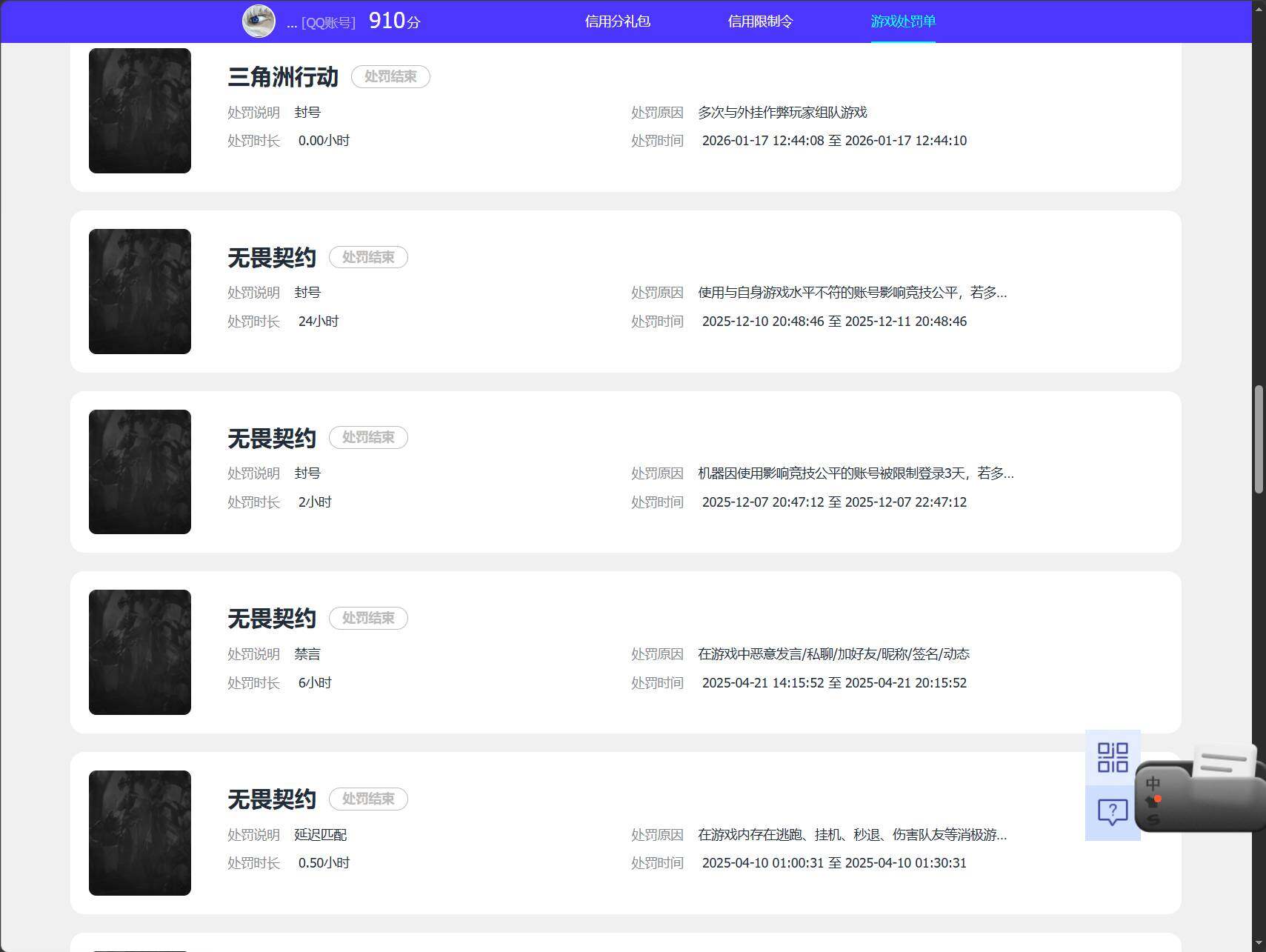Click the 三角洲行动 game title
Viewport: 1266px width, 952px height.
[283, 76]
